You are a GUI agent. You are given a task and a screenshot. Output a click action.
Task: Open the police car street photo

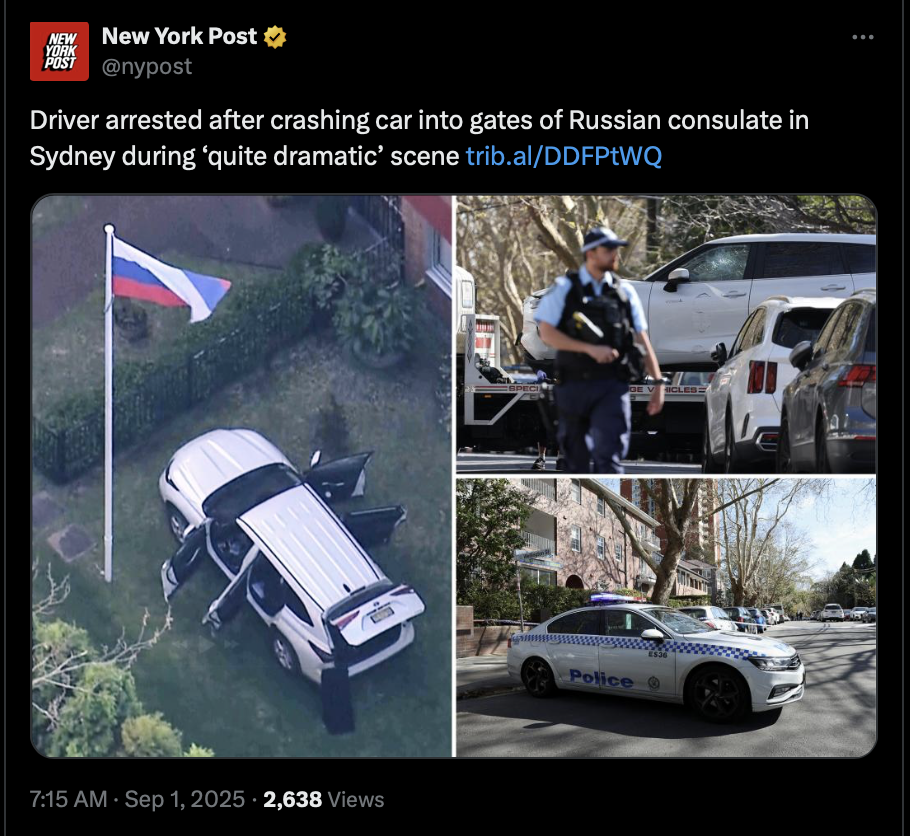[x=666, y=617]
